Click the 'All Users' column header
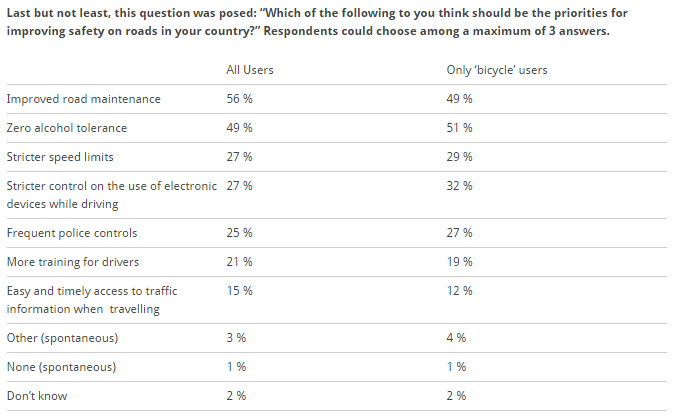Image resolution: width=677 pixels, height=420 pixels. 250,70
